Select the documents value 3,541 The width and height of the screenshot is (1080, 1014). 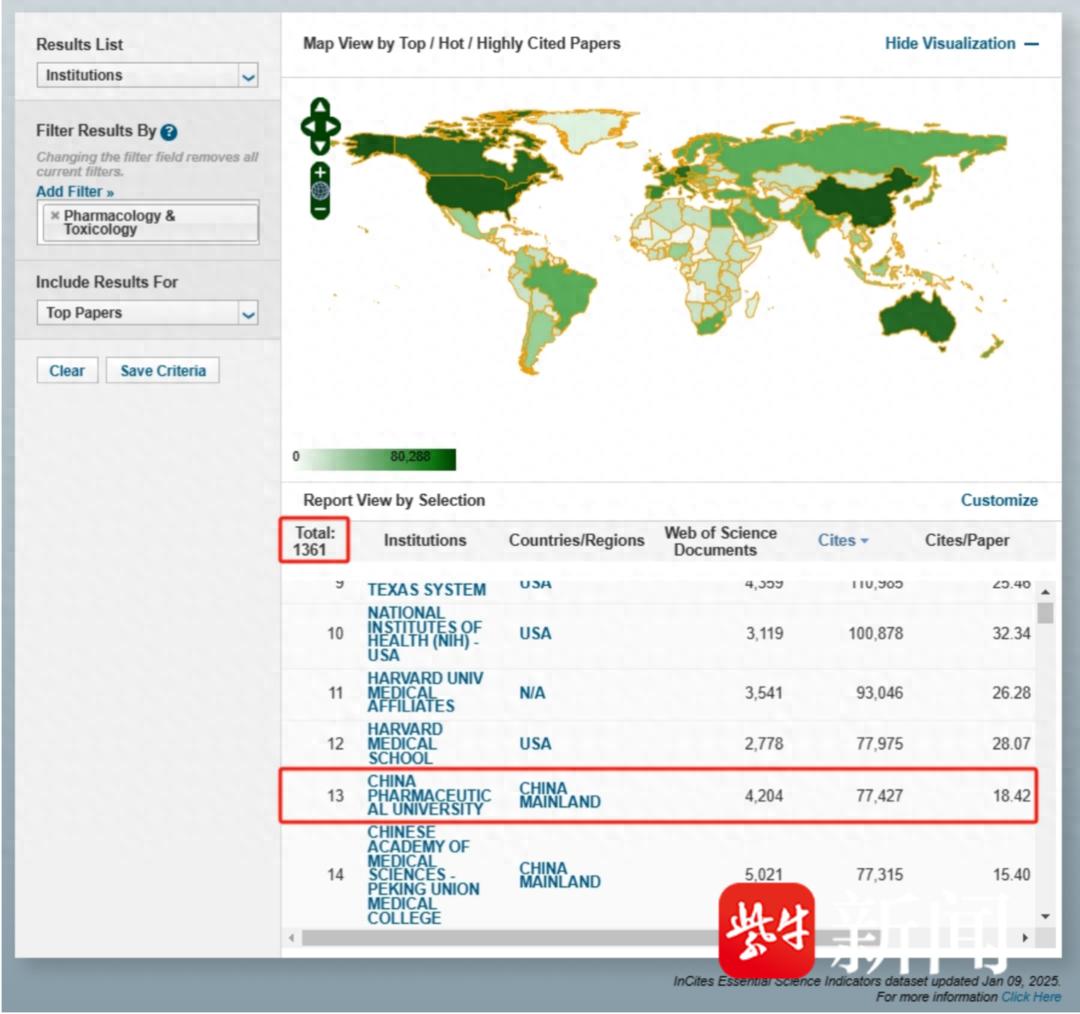point(764,693)
